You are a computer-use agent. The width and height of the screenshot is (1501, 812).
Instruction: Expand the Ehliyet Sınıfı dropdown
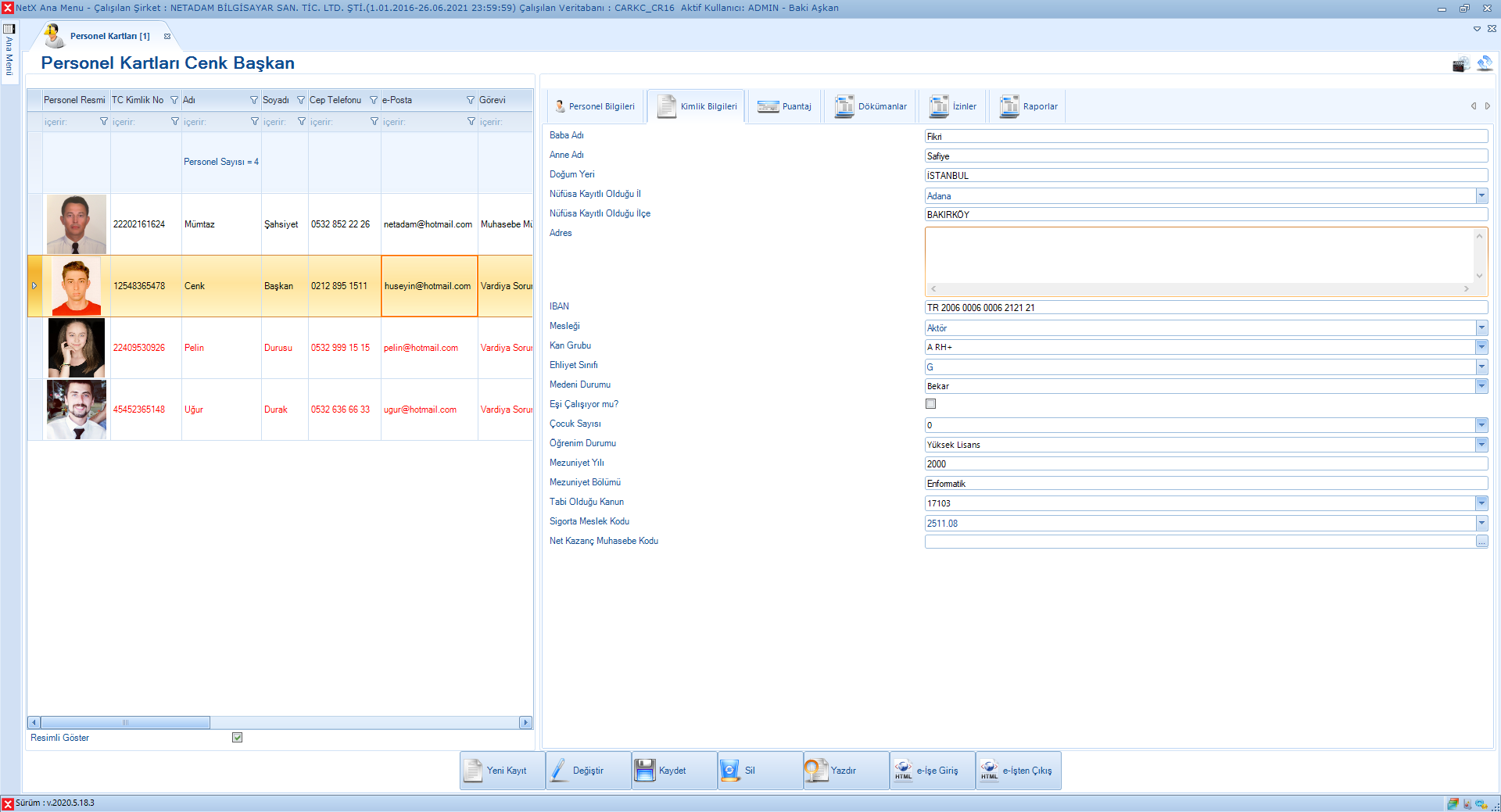click(x=1481, y=367)
